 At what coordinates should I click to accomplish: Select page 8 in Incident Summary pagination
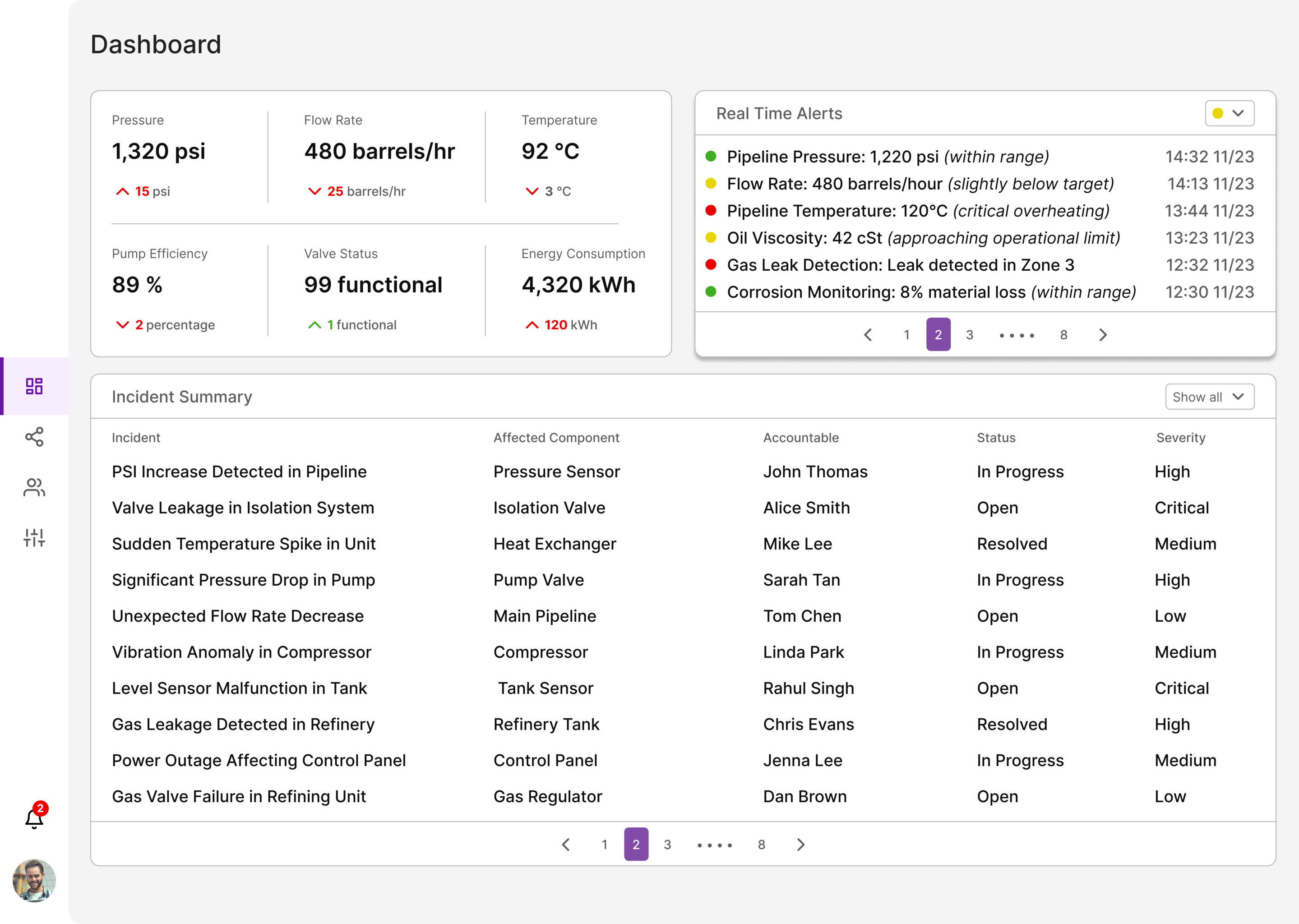coord(761,844)
